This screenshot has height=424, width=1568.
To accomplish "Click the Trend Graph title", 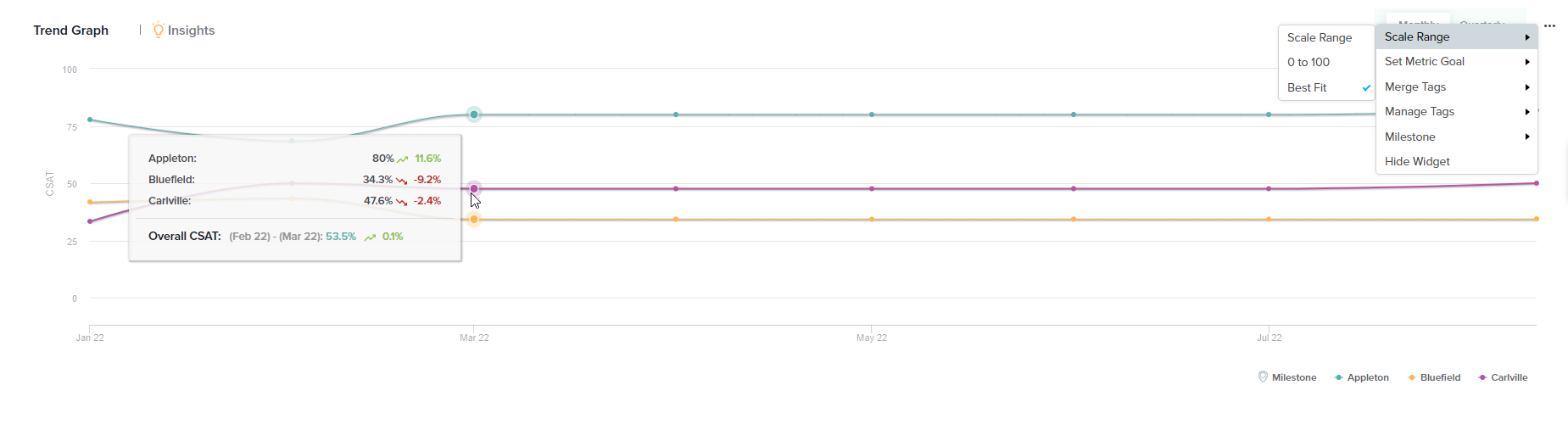I will pos(71,31).
